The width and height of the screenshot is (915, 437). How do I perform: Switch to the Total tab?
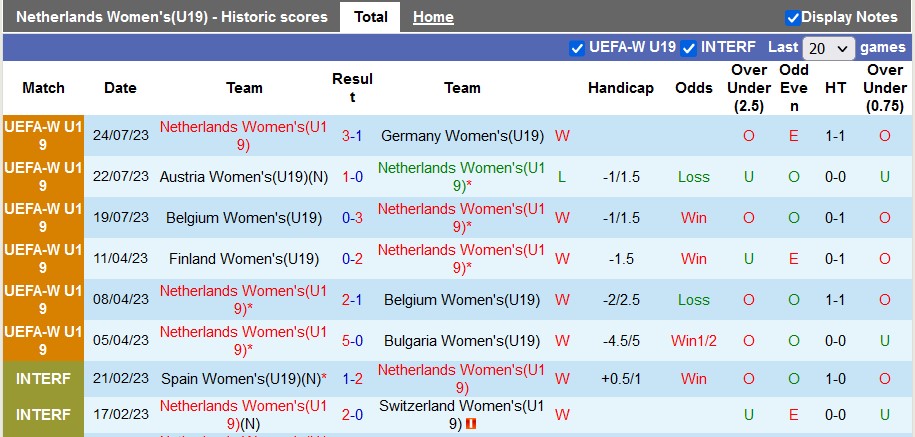coord(371,17)
